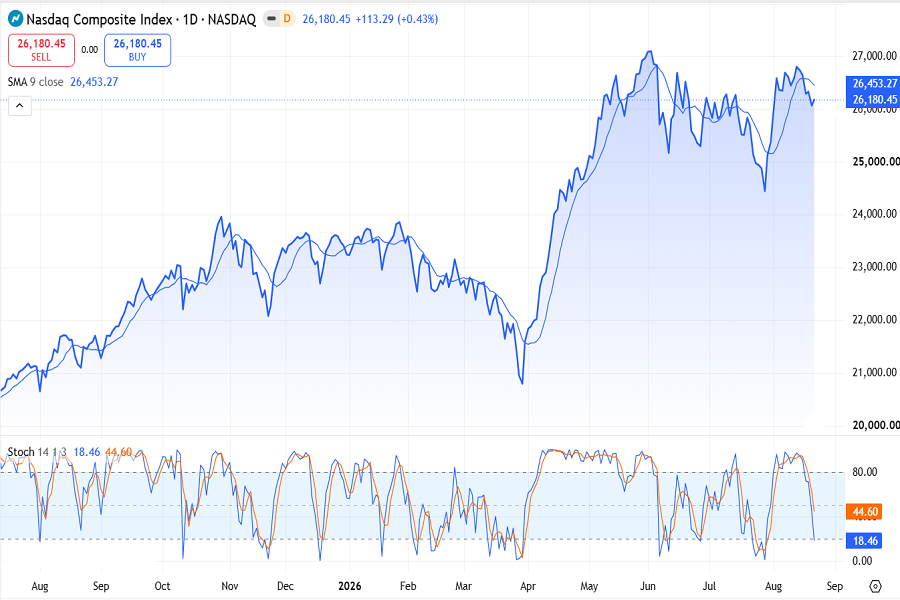Click the orange 44.60 axis label
The width and height of the screenshot is (900, 600).
[x=864, y=512]
